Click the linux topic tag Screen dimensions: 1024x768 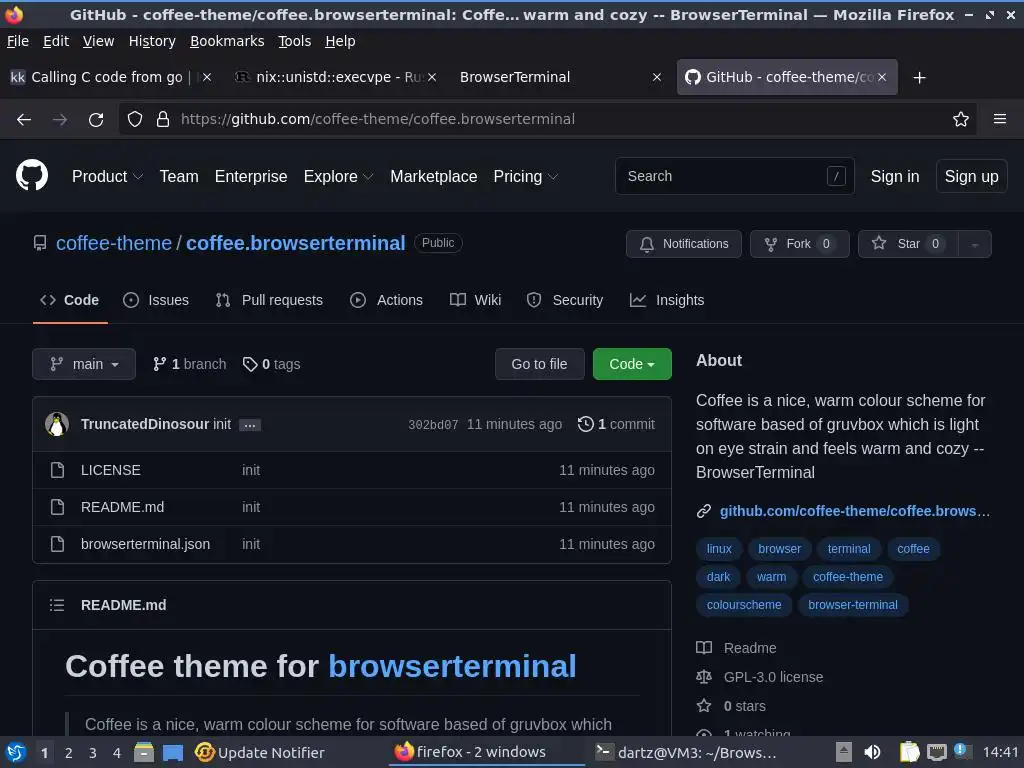click(x=719, y=549)
